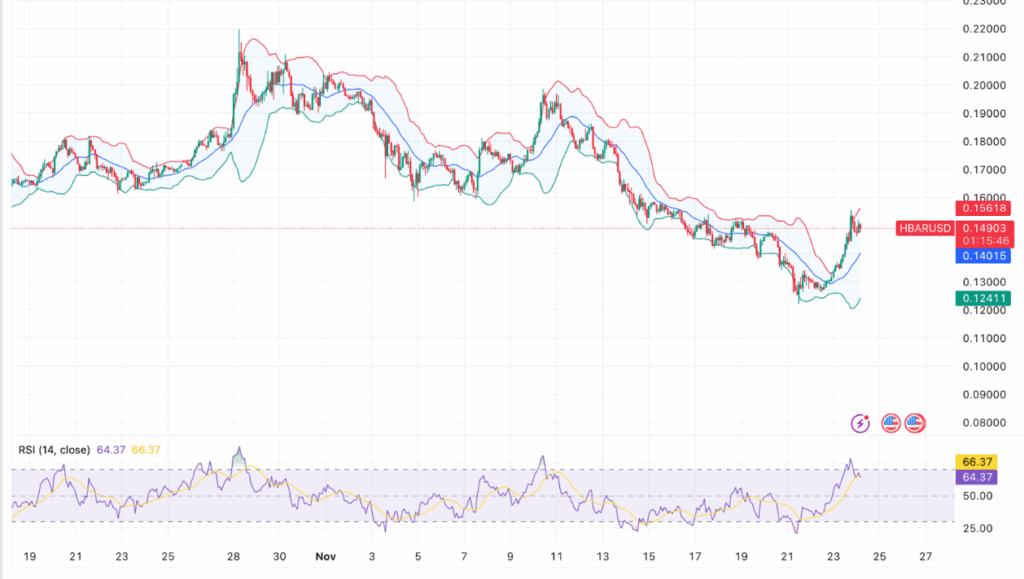
Task: Click the 0.08000 level on price scale
Action: pyautogui.click(x=985, y=422)
